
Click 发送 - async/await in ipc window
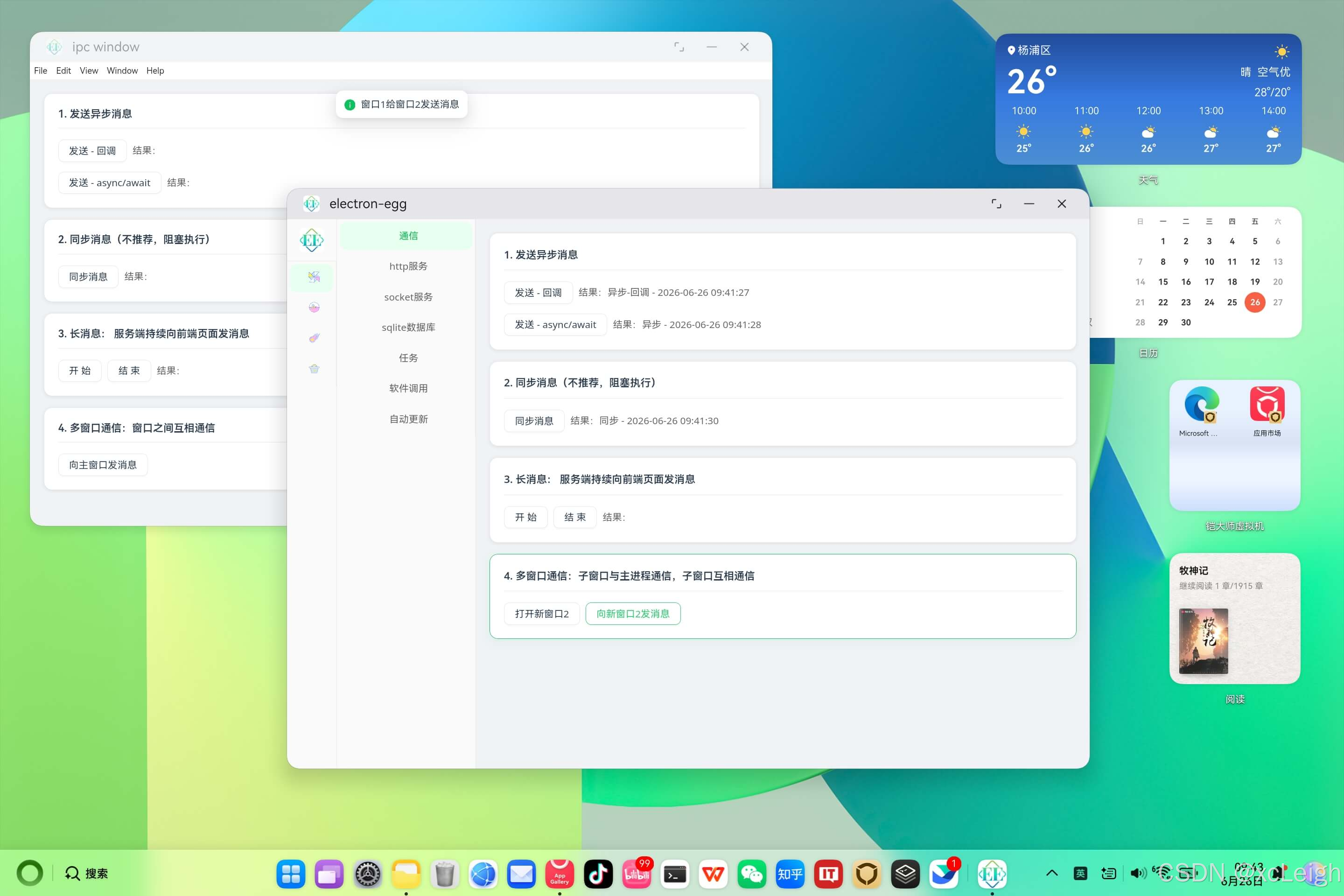tap(109, 183)
